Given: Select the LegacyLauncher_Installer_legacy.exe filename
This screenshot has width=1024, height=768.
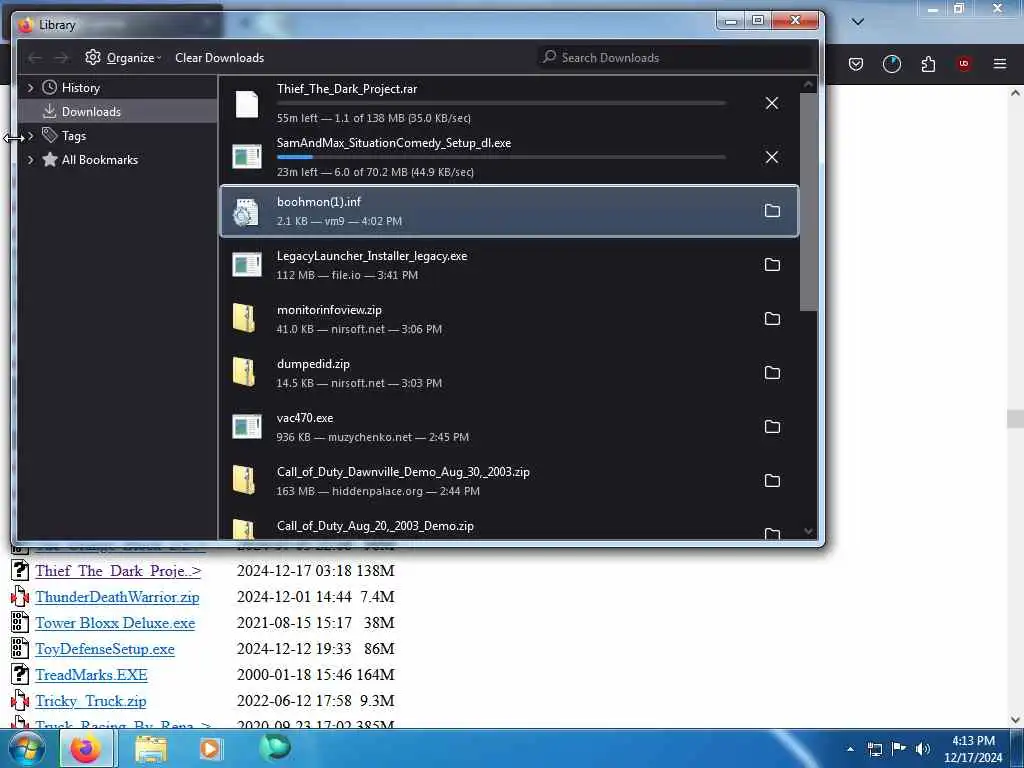Looking at the screenshot, I should (x=372, y=256).
